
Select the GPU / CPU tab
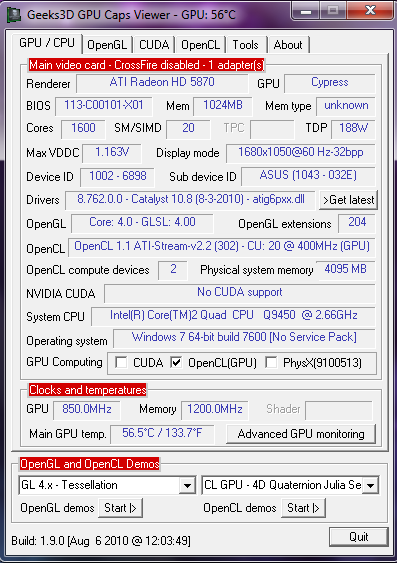pos(47,43)
